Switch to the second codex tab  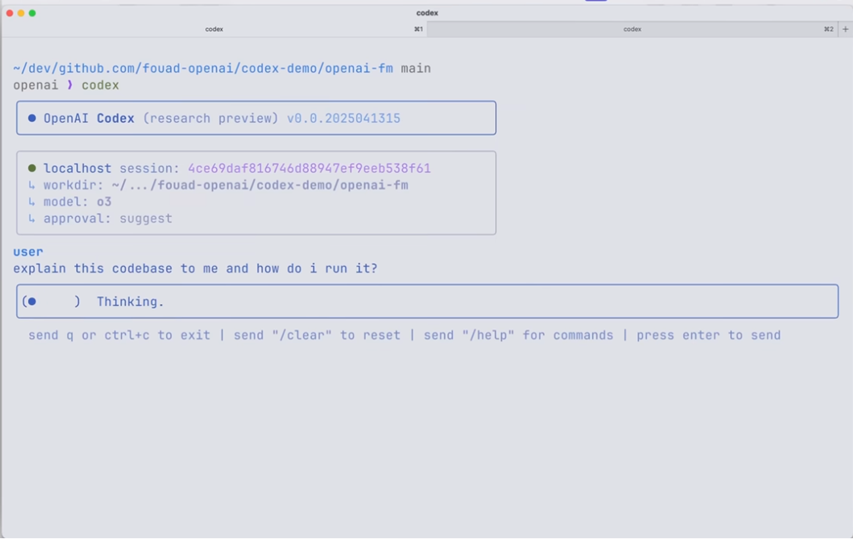pos(632,29)
